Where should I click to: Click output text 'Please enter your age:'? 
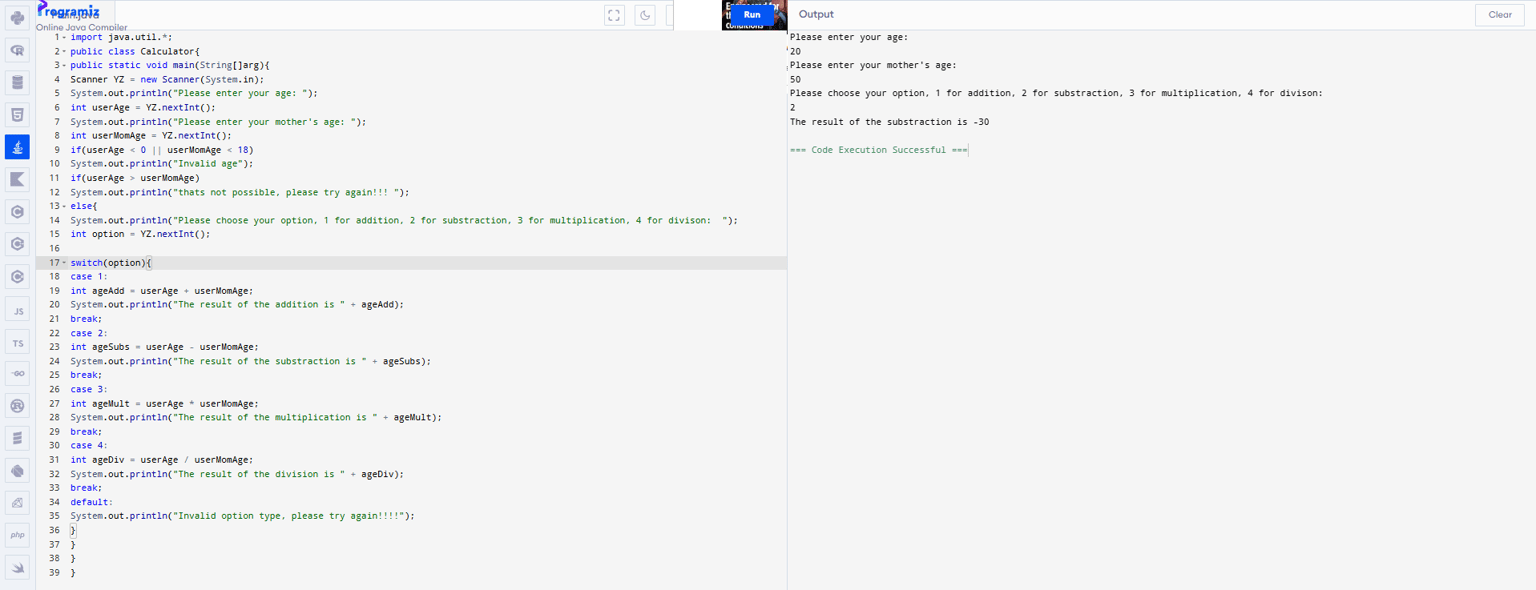(x=849, y=37)
